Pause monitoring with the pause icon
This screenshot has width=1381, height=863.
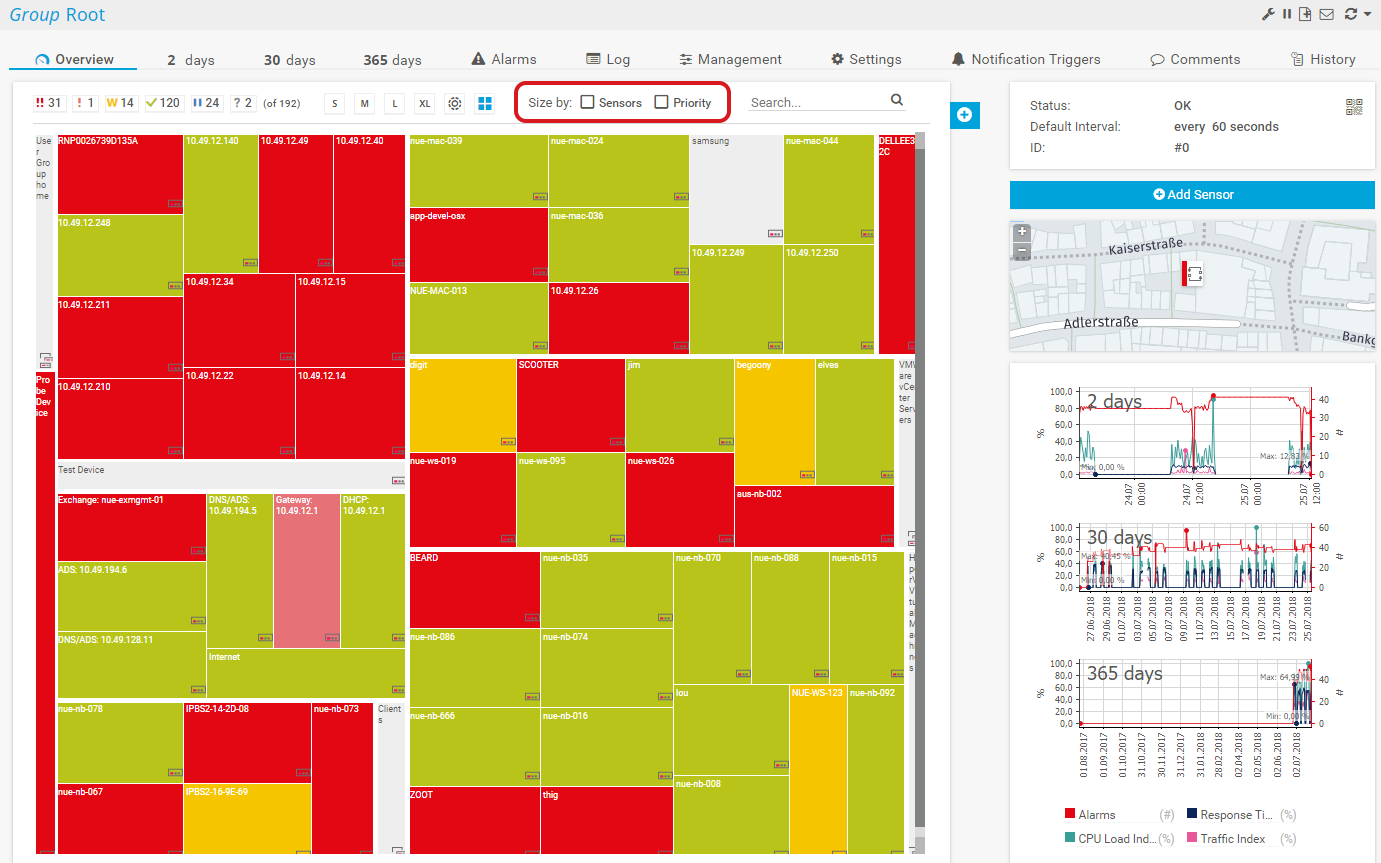1288,14
